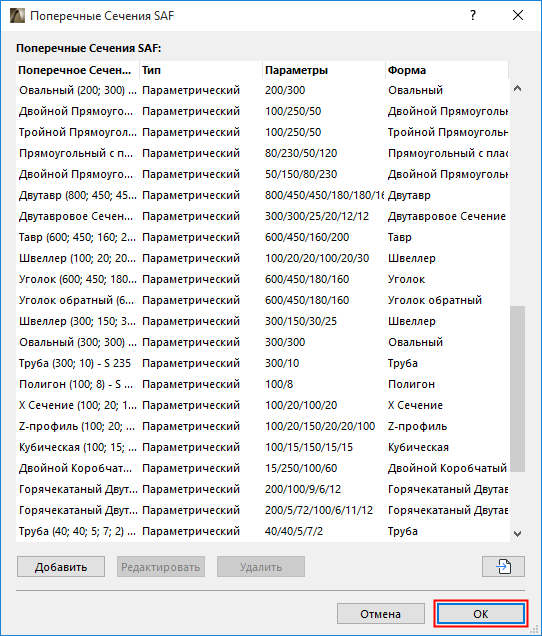Select row Швеллер (300; 150; 3...
The height and width of the screenshot is (636, 542).
[x=262, y=321]
